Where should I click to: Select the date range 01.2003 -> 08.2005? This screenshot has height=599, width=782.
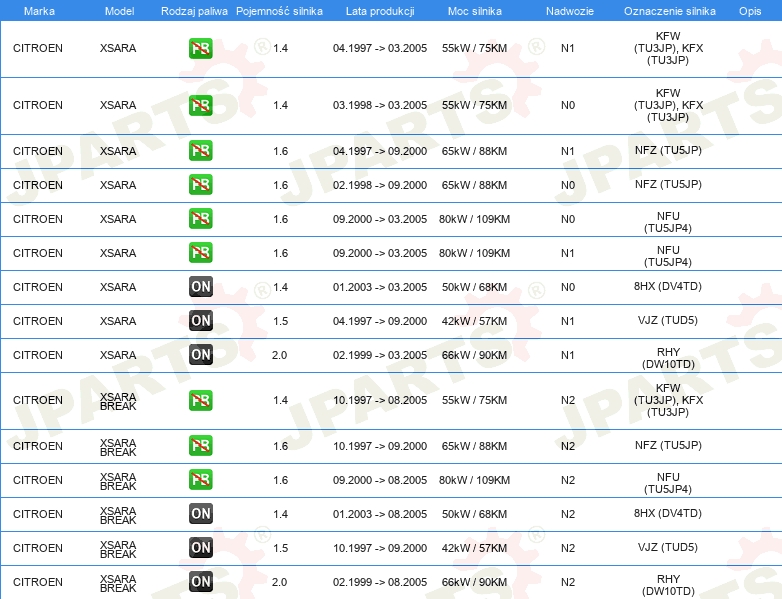pyautogui.click(x=380, y=514)
